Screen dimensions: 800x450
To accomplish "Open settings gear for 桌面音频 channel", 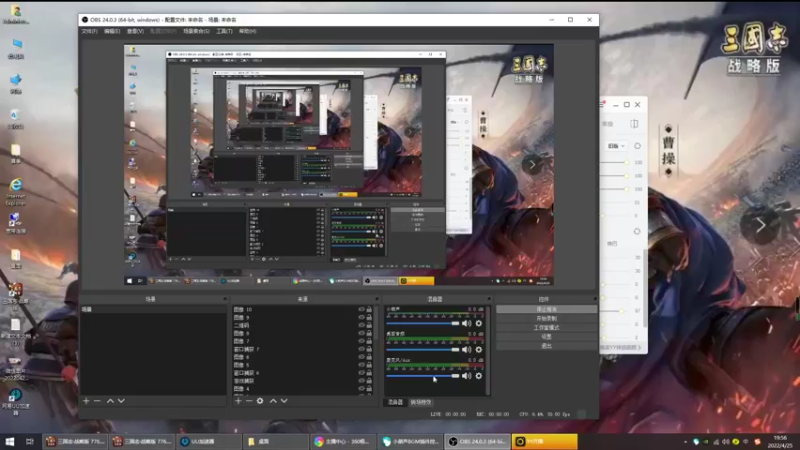I will point(479,349).
